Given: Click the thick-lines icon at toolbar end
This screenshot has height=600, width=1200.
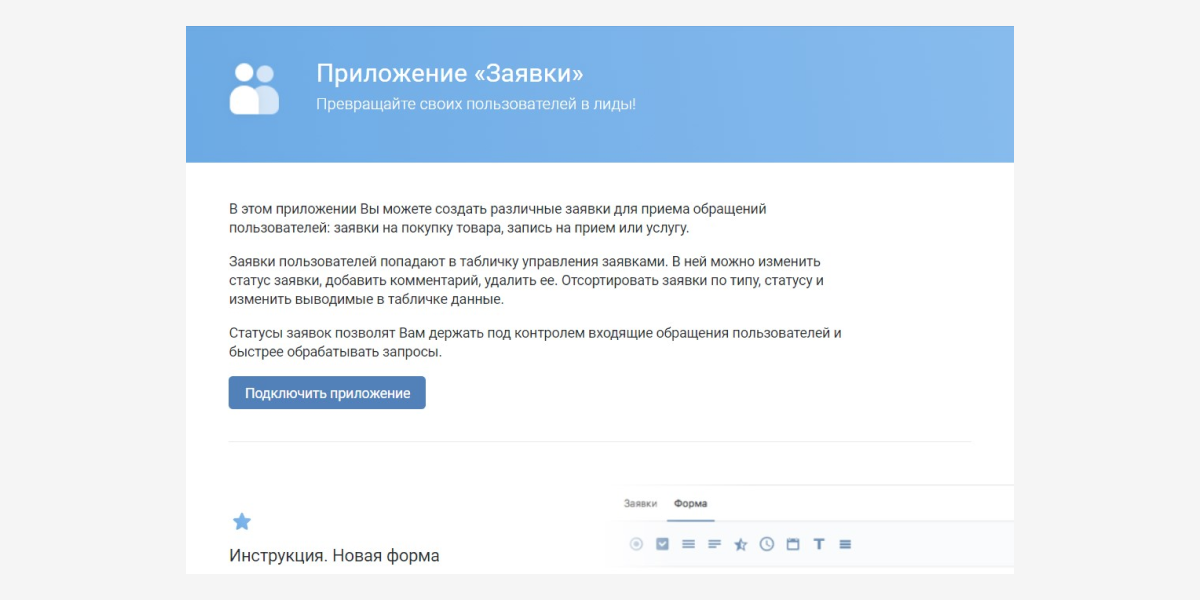Looking at the screenshot, I should (x=845, y=544).
